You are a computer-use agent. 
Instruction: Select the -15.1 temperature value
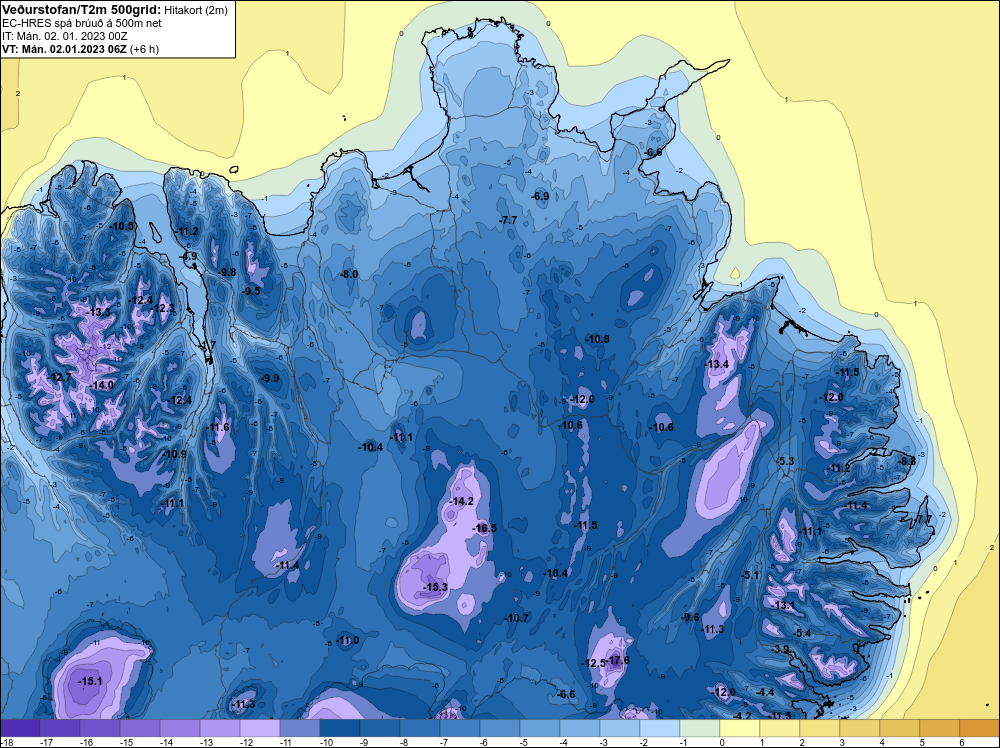(90, 681)
